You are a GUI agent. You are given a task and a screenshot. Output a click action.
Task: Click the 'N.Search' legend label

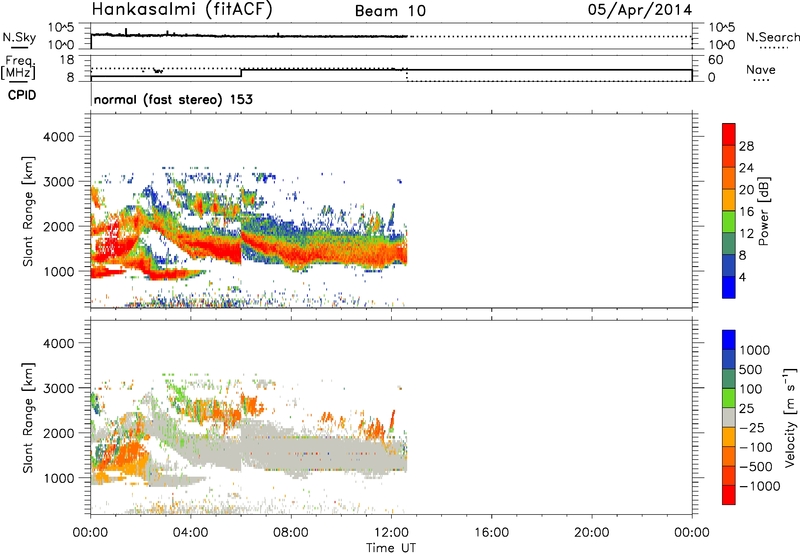click(773, 37)
